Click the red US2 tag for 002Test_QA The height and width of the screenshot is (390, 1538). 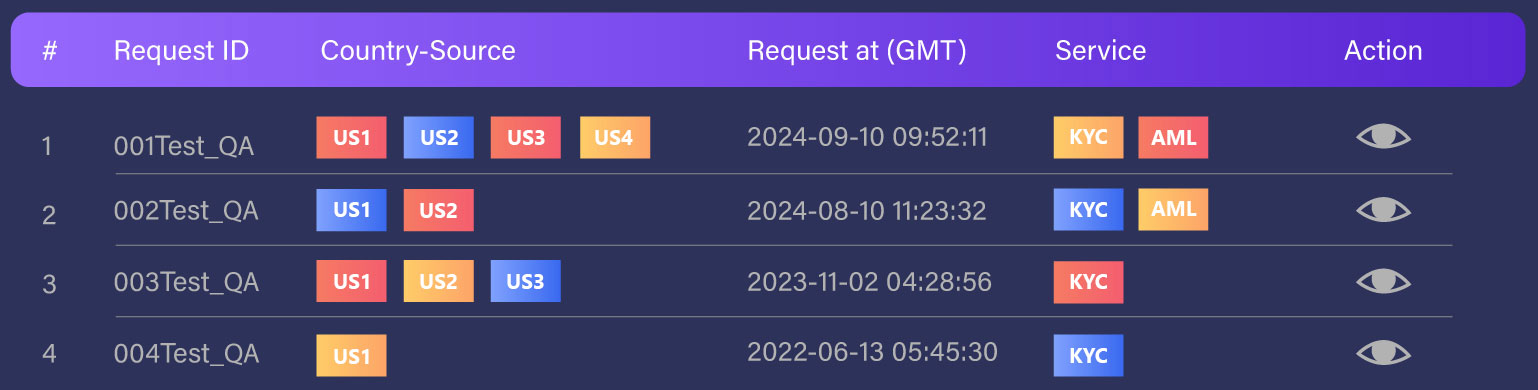[439, 210]
